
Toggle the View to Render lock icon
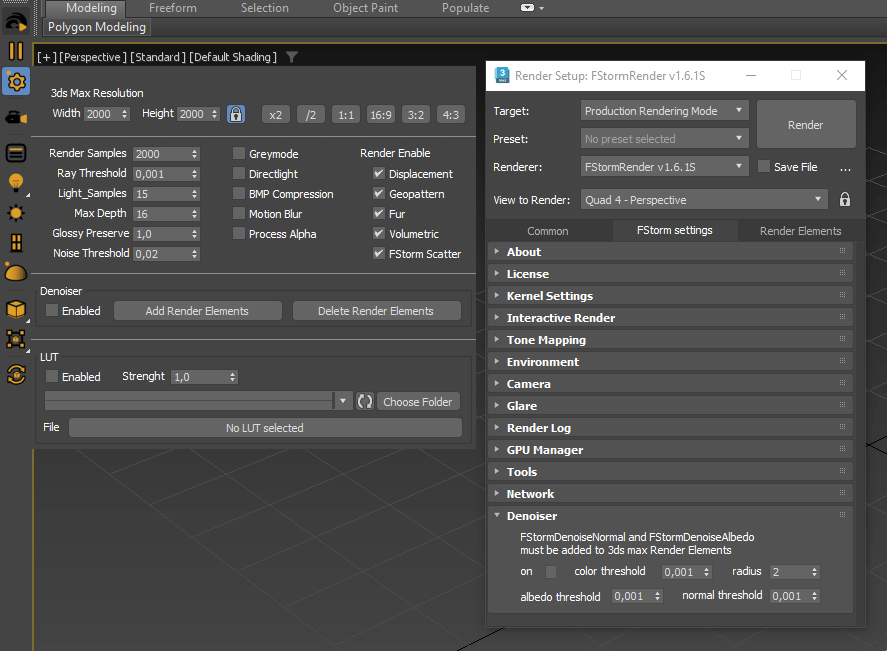(845, 199)
